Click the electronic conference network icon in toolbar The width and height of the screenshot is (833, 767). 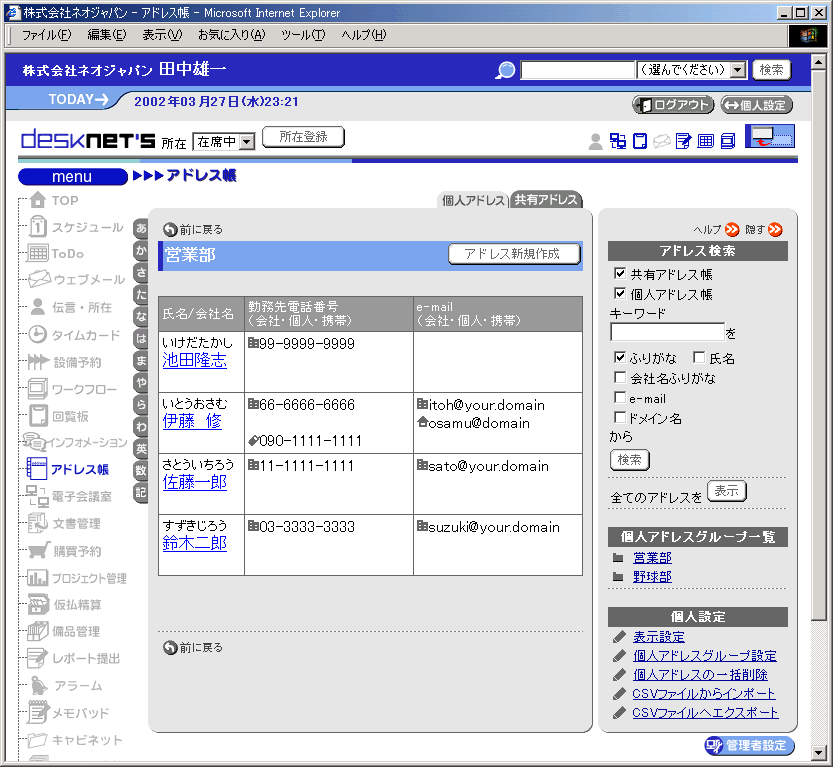(x=618, y=141)
